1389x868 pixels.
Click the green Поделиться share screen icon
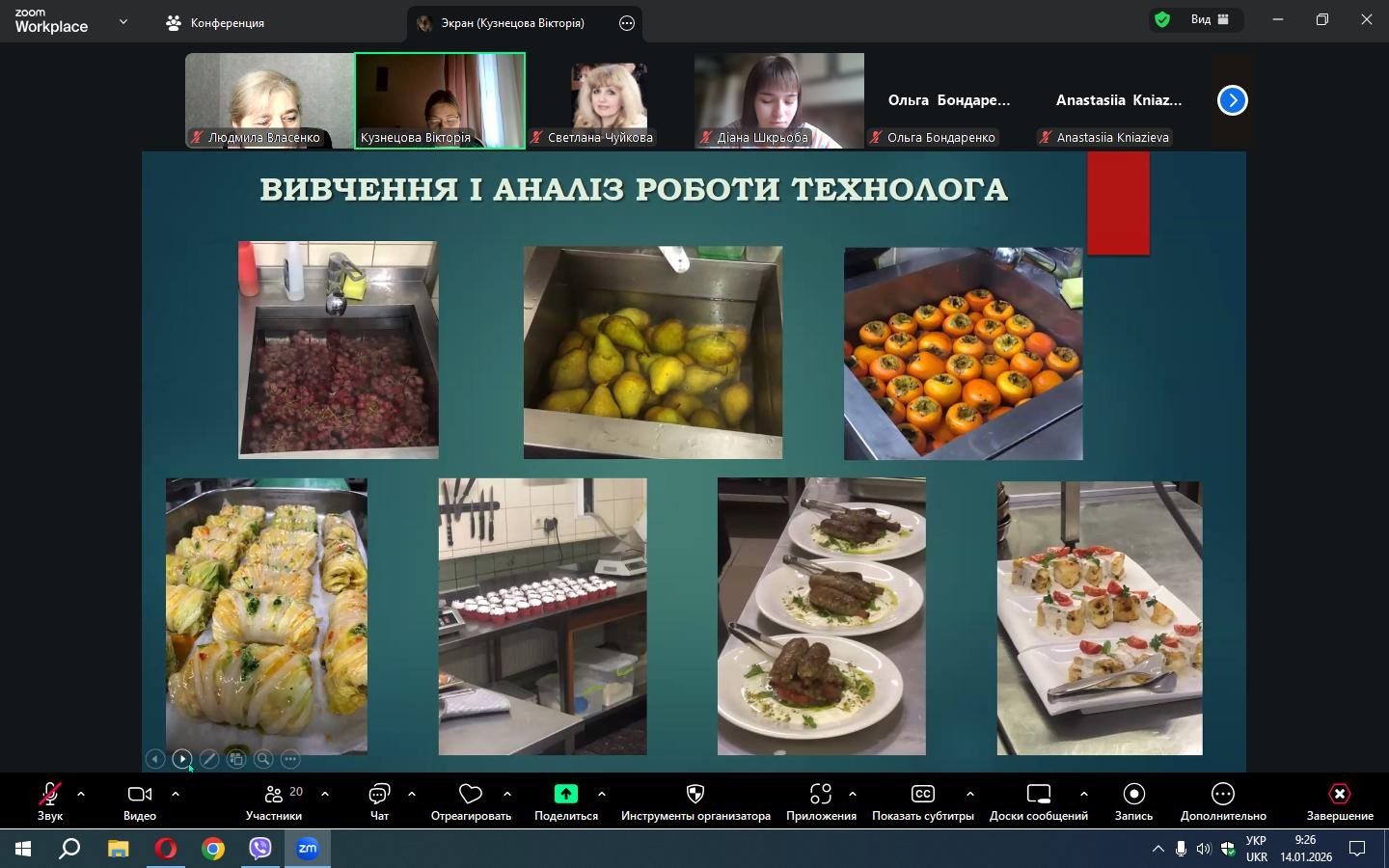(566, 794)
